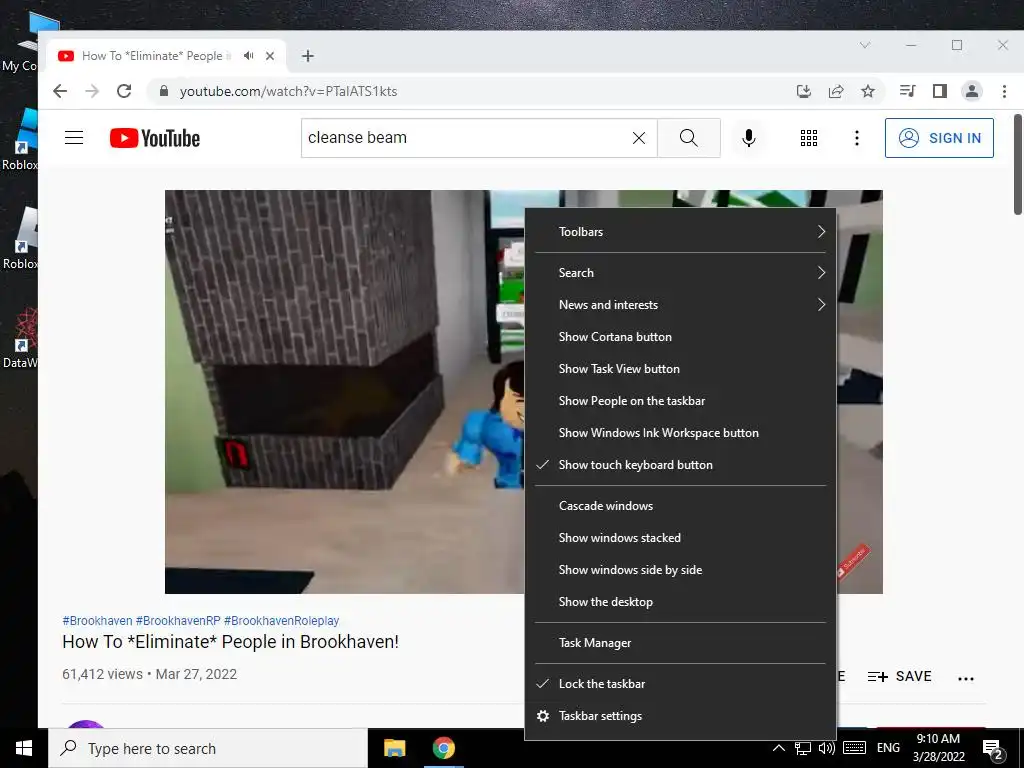
Task: Share this page icon in address bar
Action: pos(836,91)
